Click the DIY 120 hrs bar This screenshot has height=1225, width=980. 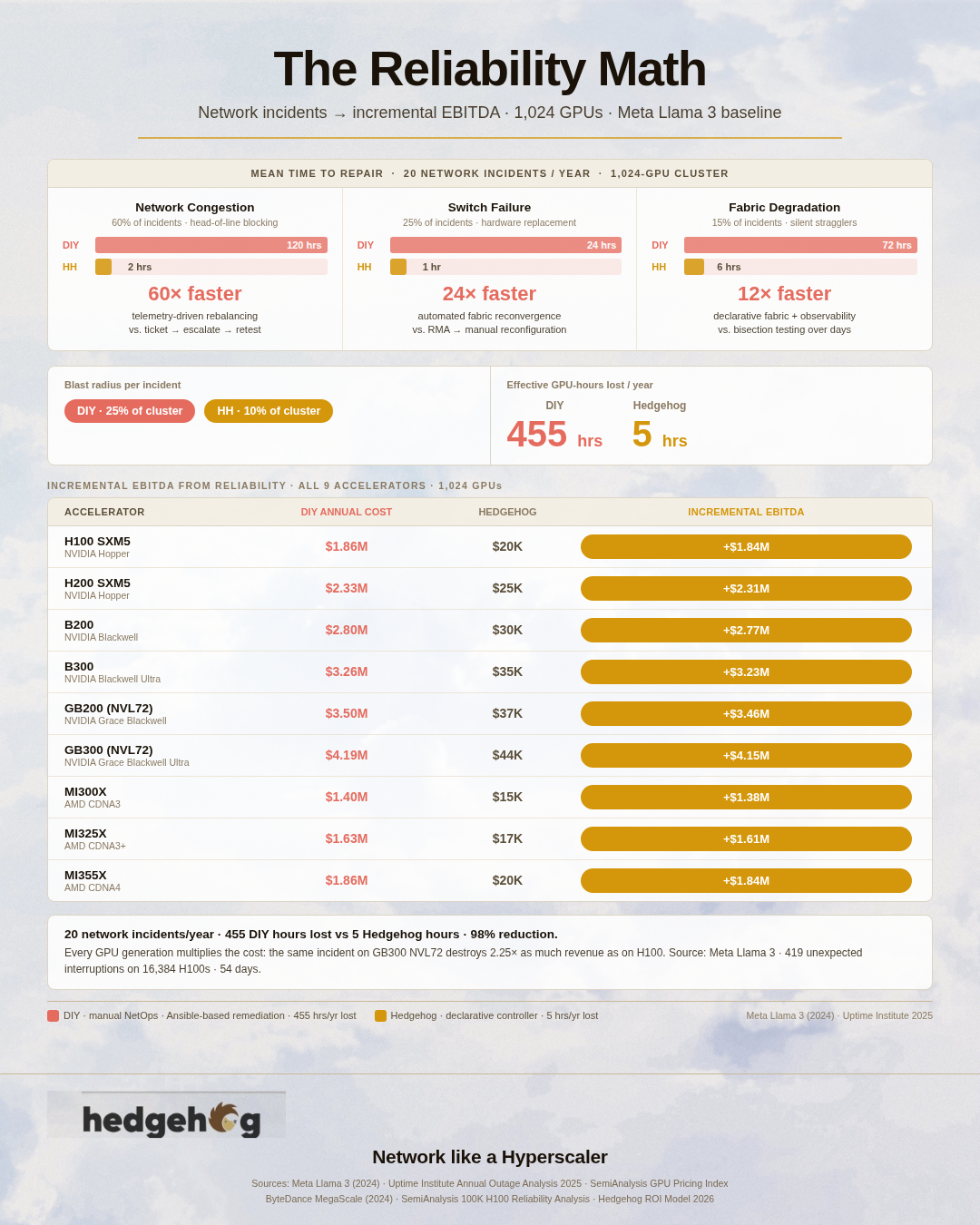pos(211,245)
